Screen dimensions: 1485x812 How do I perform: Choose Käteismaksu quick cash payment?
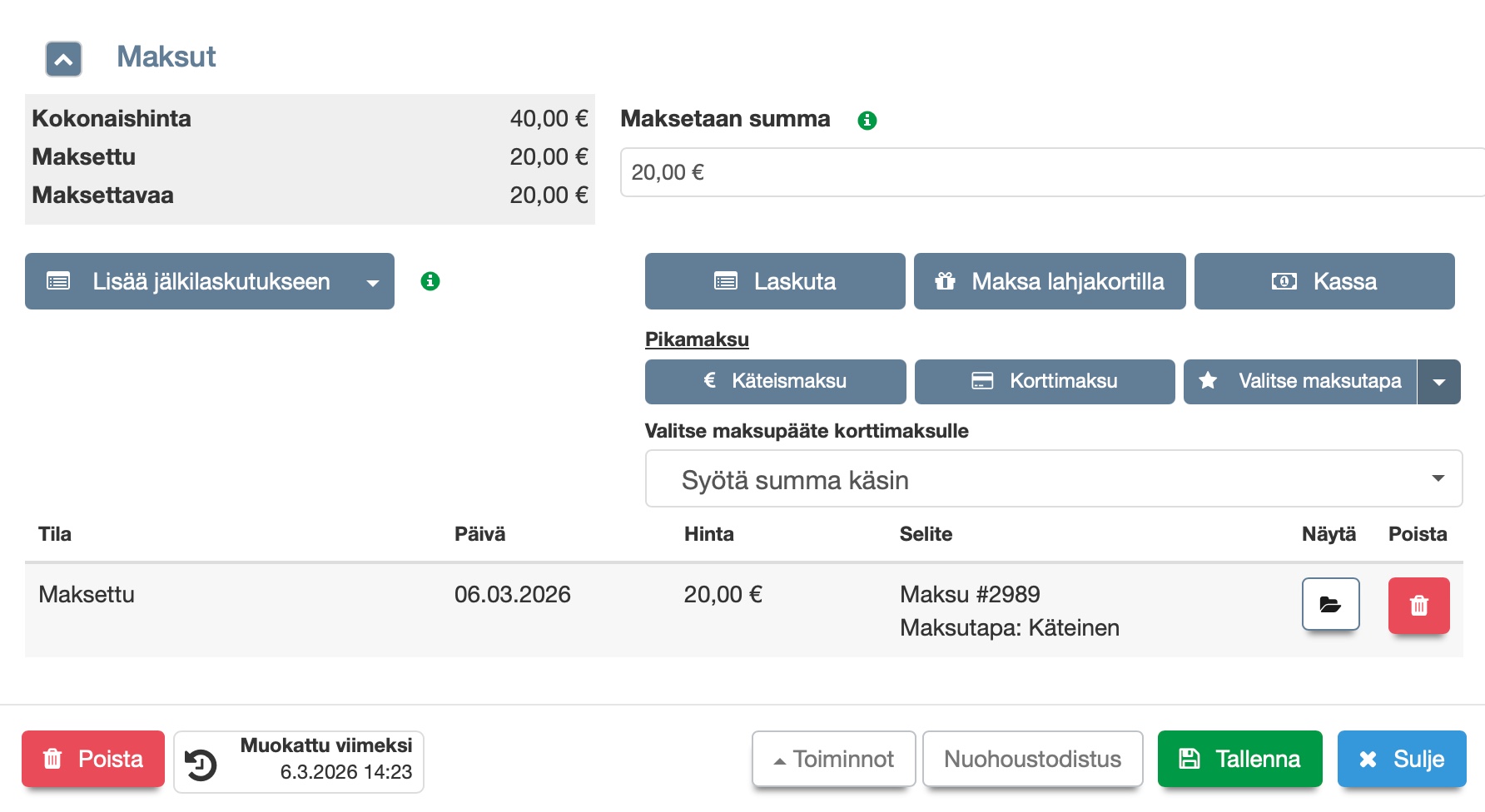click(x=774, y=382)
